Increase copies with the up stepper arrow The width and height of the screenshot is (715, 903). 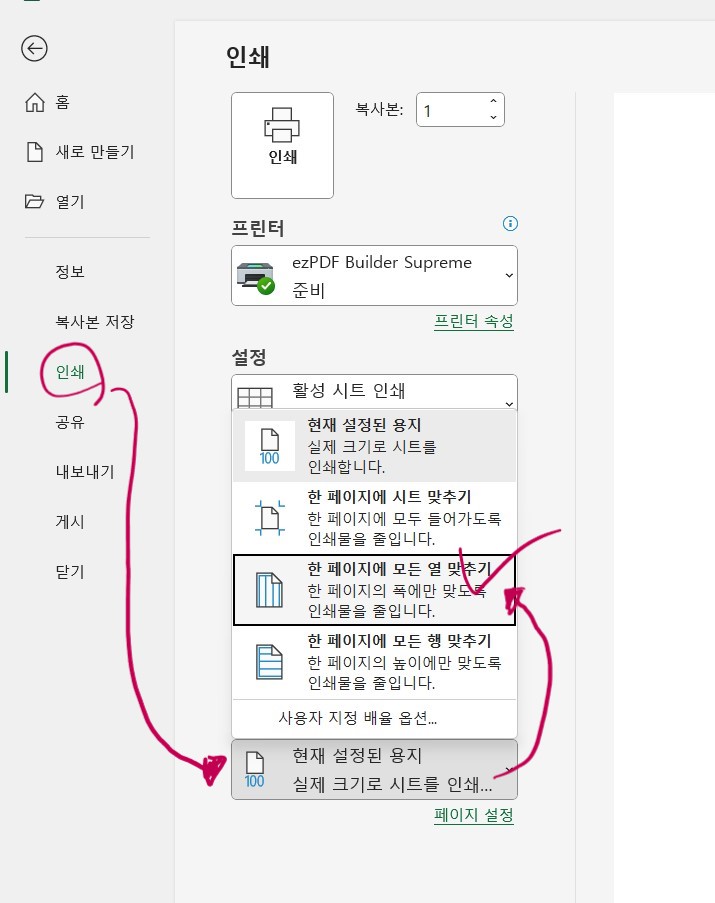tap(493, 101)
